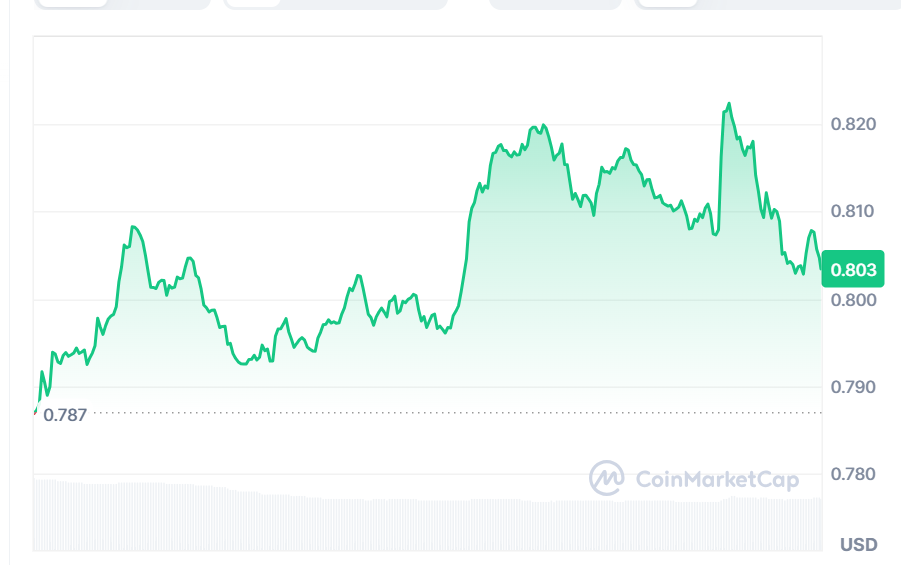Click the green 0.803 current price tag

[853, 269]
